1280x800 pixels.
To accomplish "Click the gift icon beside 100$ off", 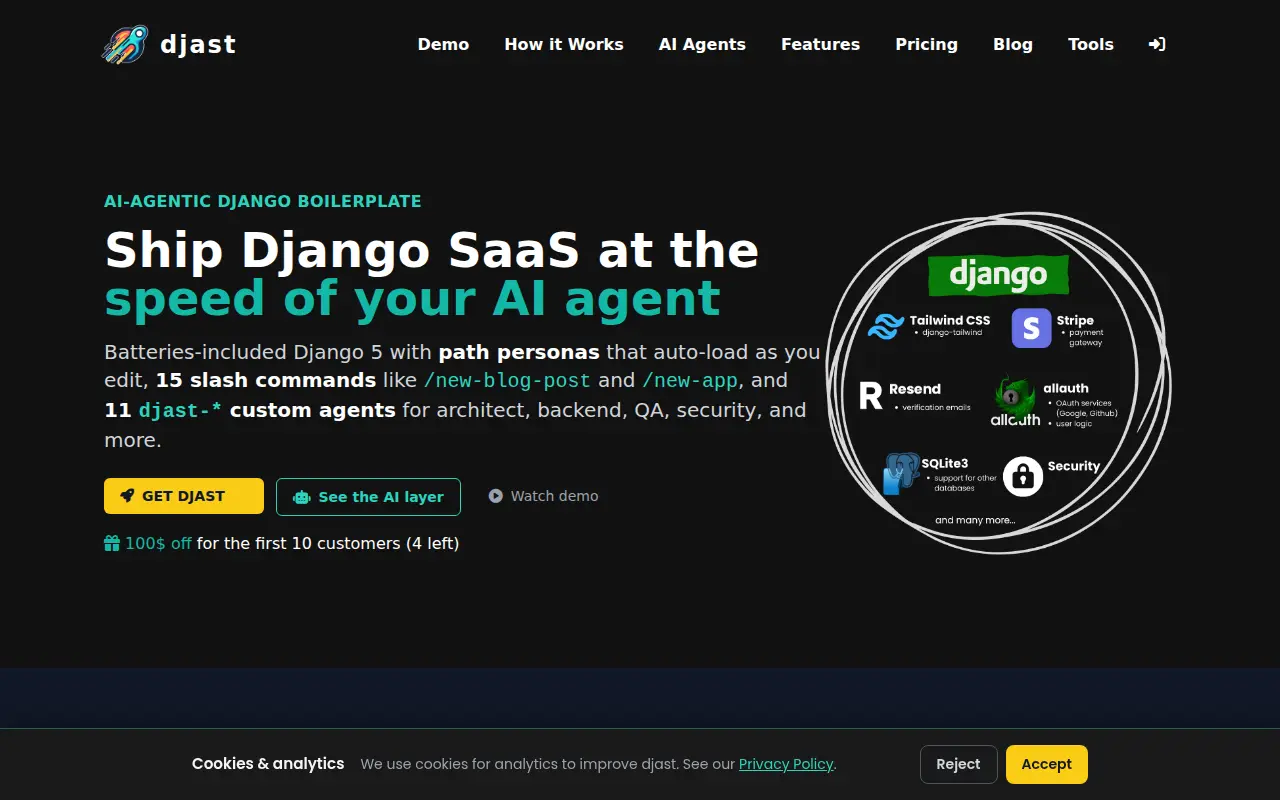I will click(x=112, y=543).
